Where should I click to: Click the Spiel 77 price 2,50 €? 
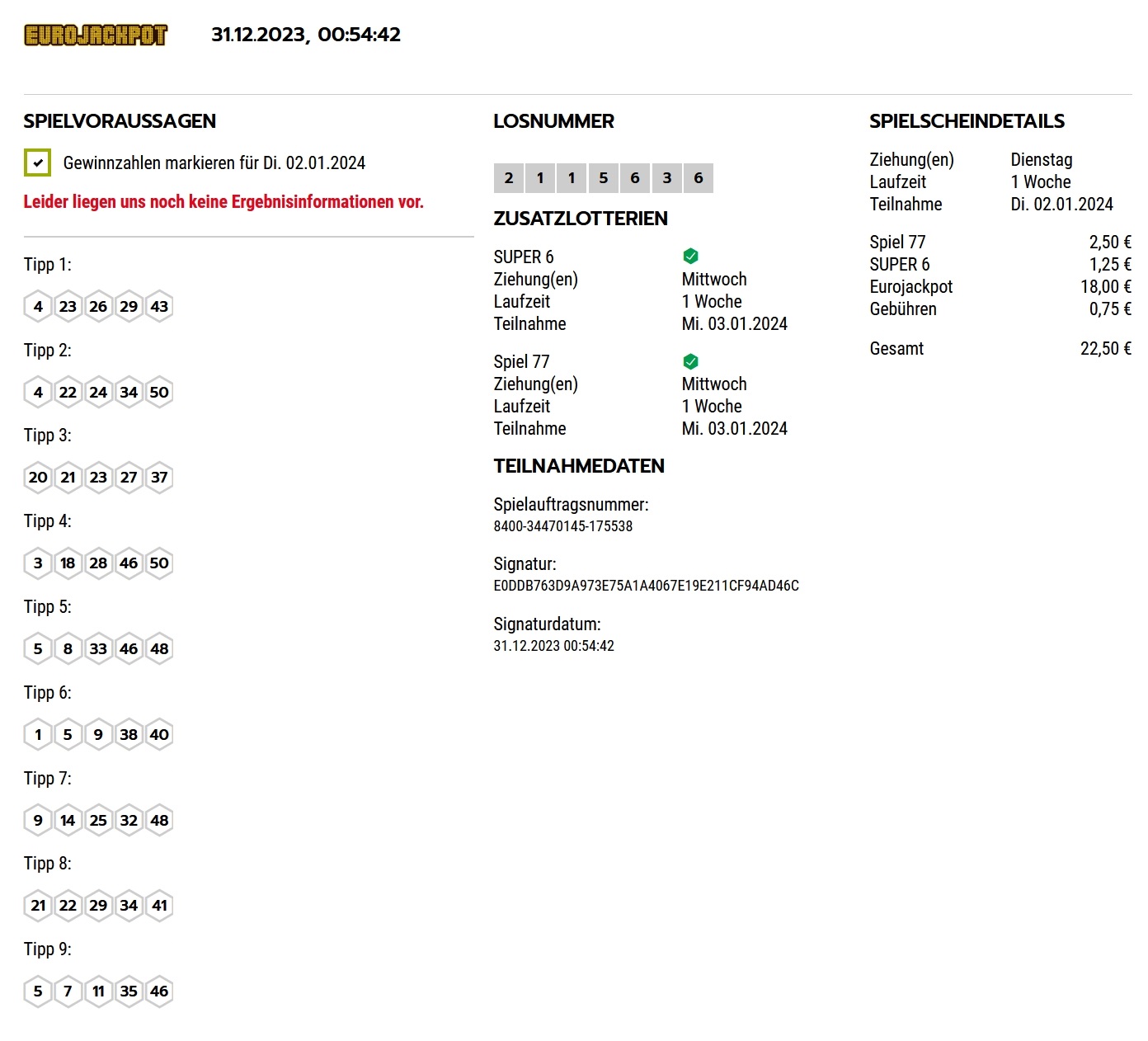(x=1110, y=243)
